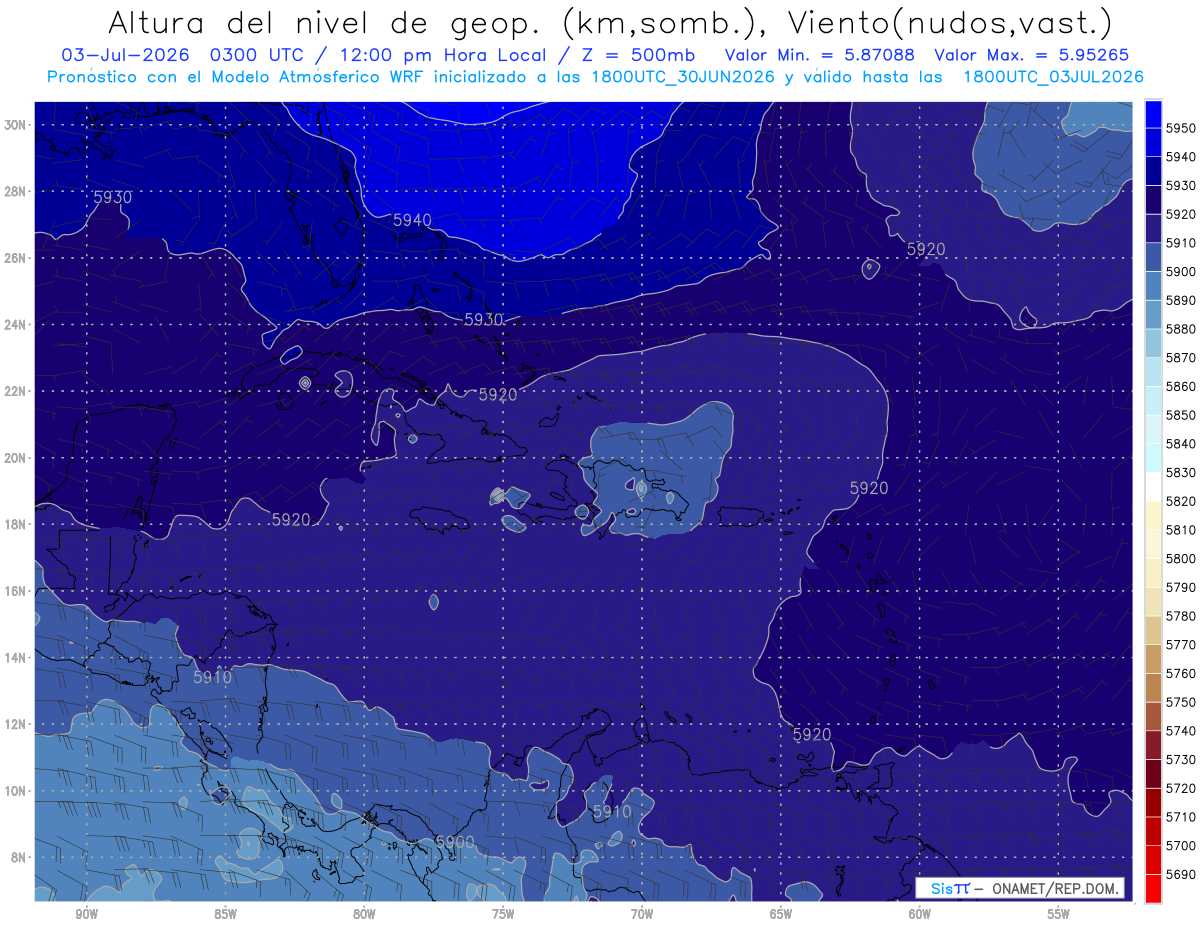Click the 14N latitude axis label

(x=16, y=658)
